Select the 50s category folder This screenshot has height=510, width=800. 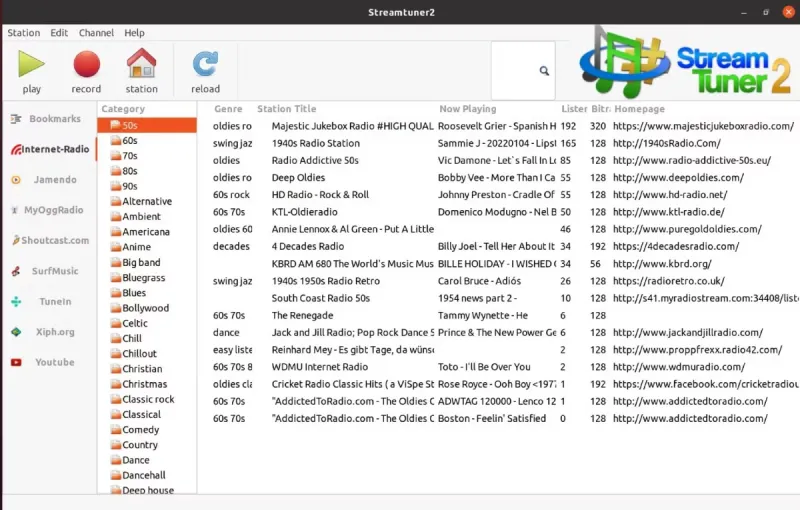click(147, 125)
